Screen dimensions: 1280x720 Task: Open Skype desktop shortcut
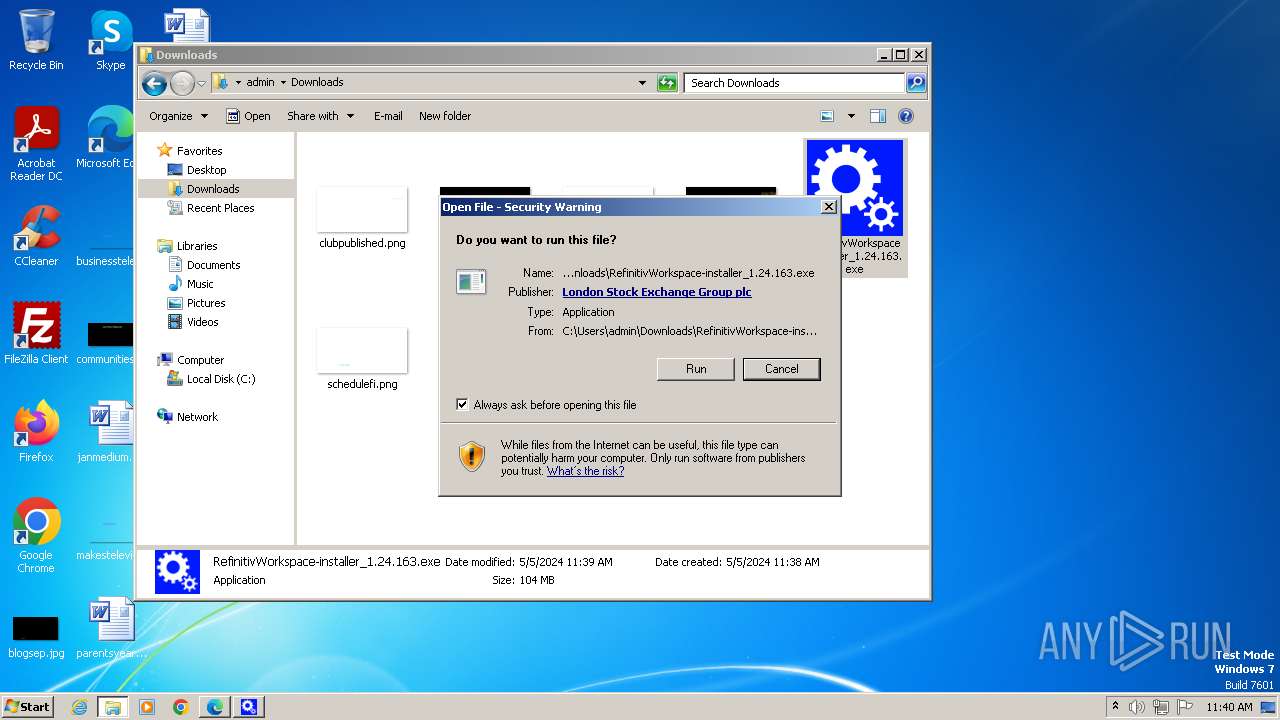pos(110,40)
